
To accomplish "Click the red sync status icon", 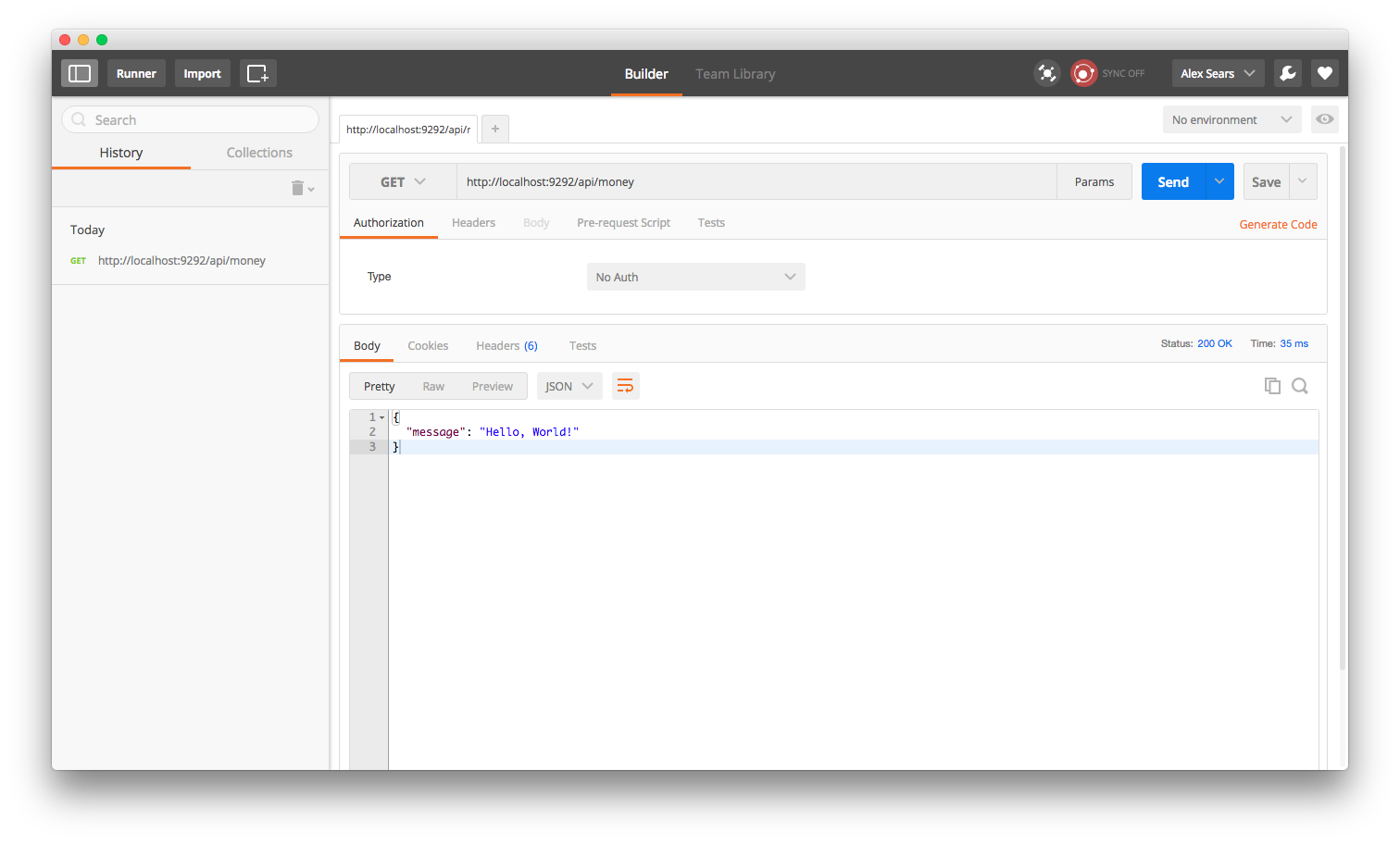I will [x=1083, y=73].
